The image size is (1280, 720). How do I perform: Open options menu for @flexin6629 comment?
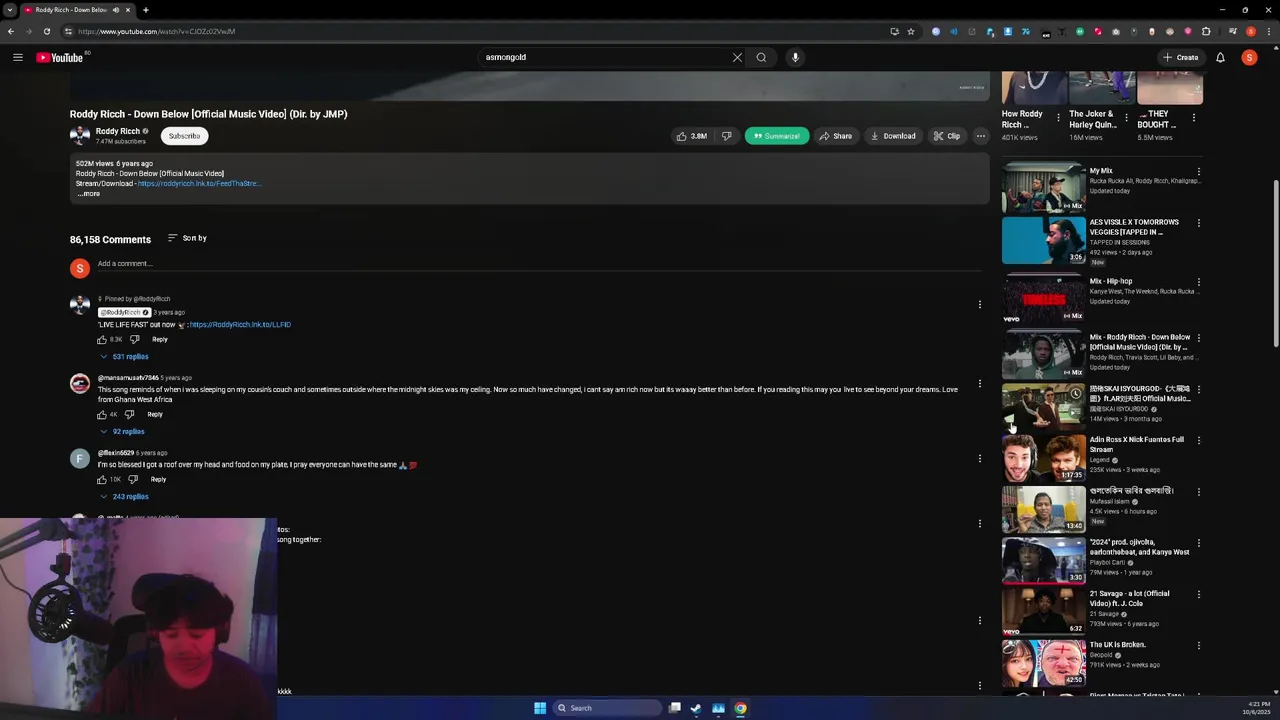click(x=980, y=458)
